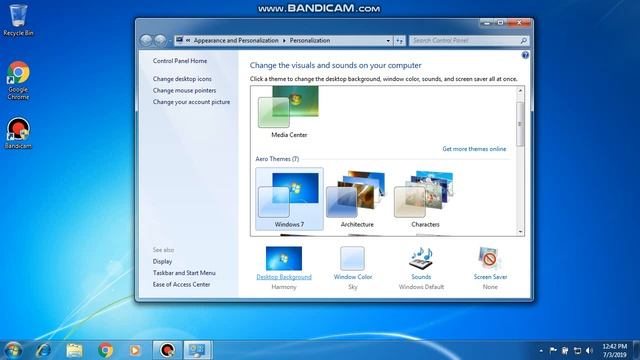Show hidden system tray icons
Viewport: 640px width, 360px height.
click(x=541, y=351)
